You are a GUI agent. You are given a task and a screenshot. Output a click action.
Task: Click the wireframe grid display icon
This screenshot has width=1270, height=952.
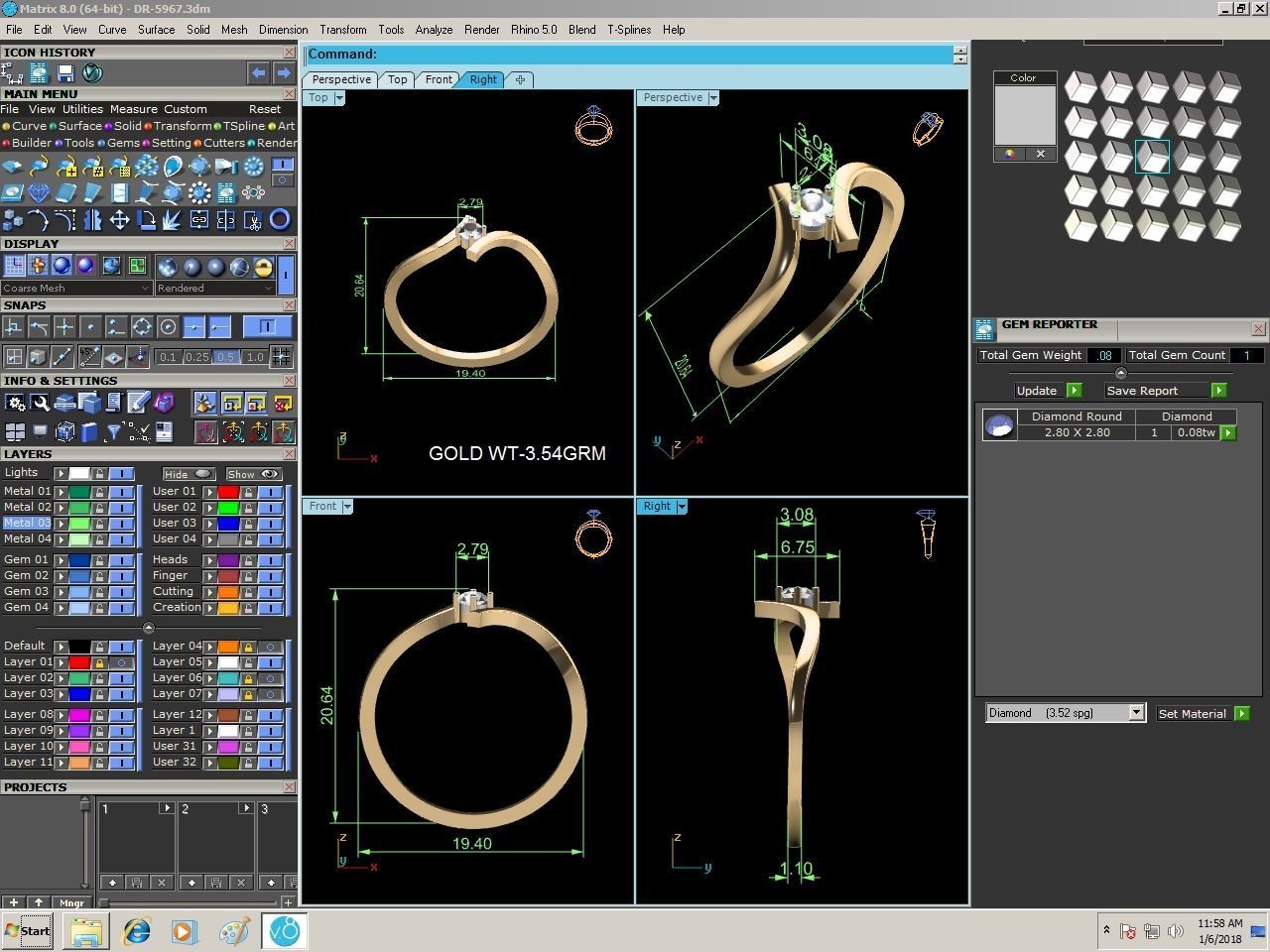(15, 266)
